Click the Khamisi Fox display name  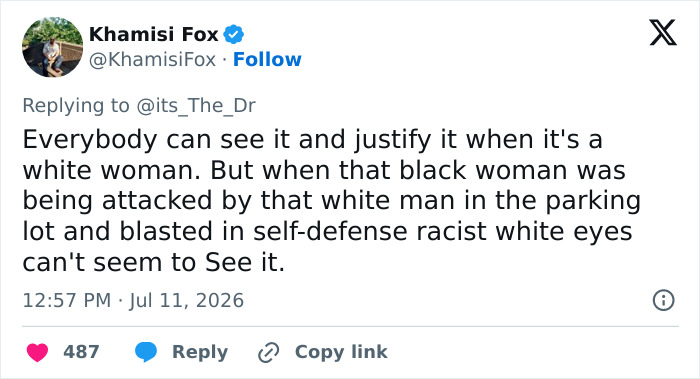pyautogui.click(x=154, y=34)
